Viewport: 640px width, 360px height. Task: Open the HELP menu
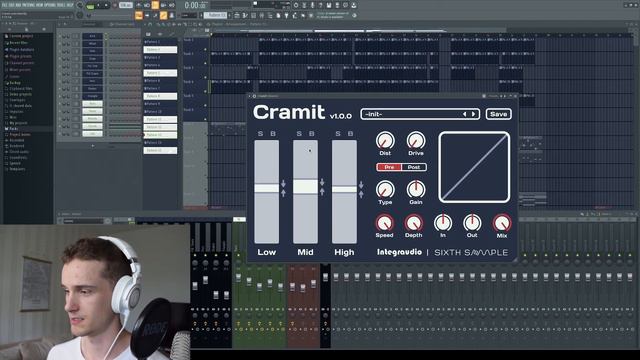(x=70, y=5)
